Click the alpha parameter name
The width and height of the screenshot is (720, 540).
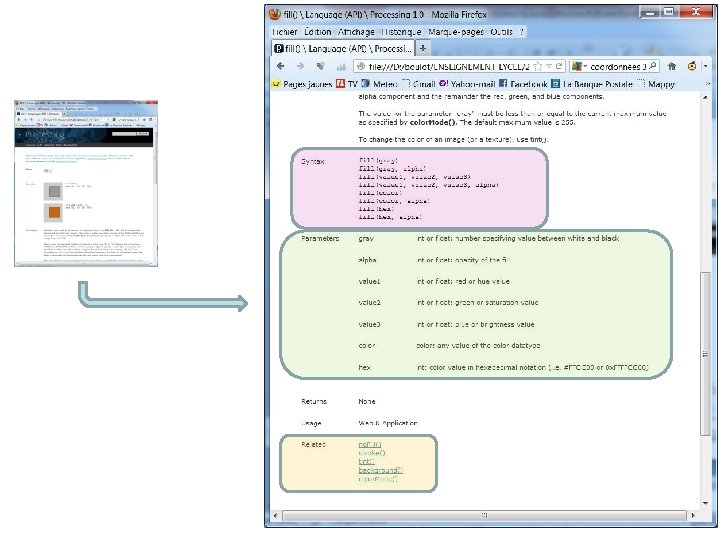pos(367,260)
